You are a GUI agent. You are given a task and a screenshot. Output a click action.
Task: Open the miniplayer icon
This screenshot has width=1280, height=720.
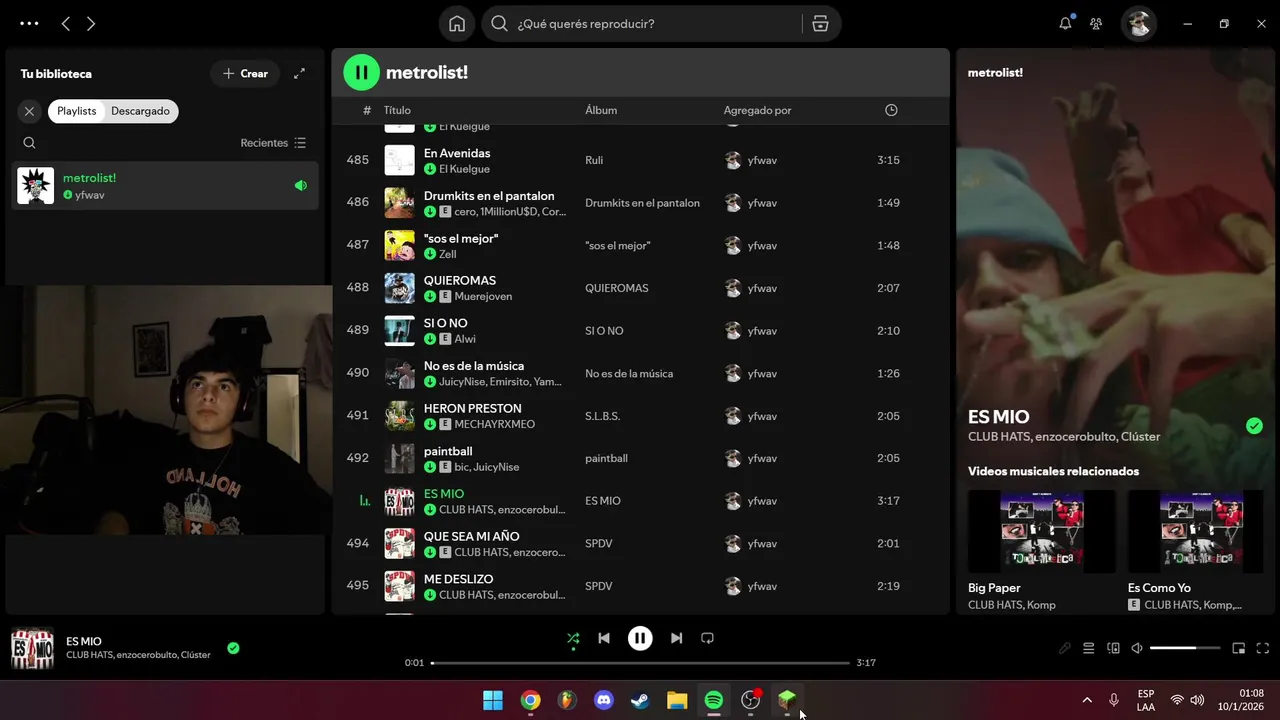coord(1239,648)
